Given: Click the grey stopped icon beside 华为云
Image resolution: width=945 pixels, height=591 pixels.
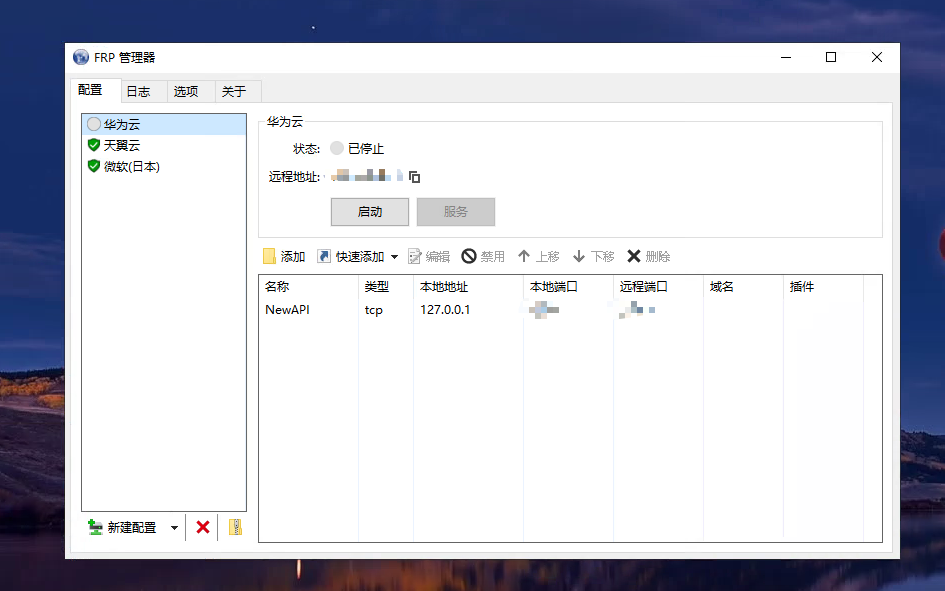Looking at the screenshot, I should pyautogui.click(x=93, y=124).
